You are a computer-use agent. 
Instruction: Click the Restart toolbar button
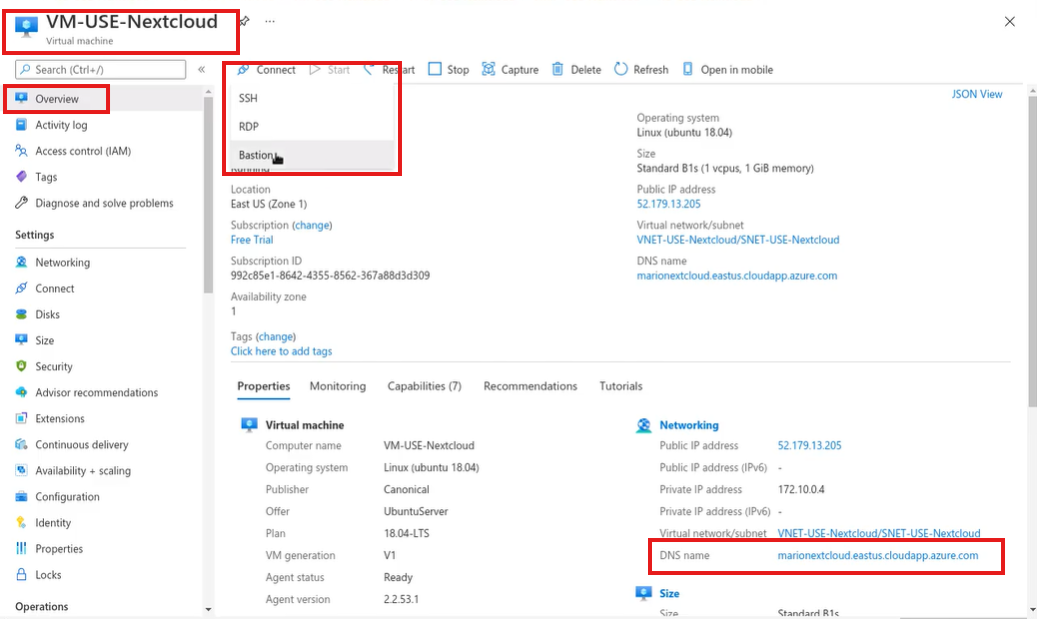pyautogui.click(x=389, y=69)
